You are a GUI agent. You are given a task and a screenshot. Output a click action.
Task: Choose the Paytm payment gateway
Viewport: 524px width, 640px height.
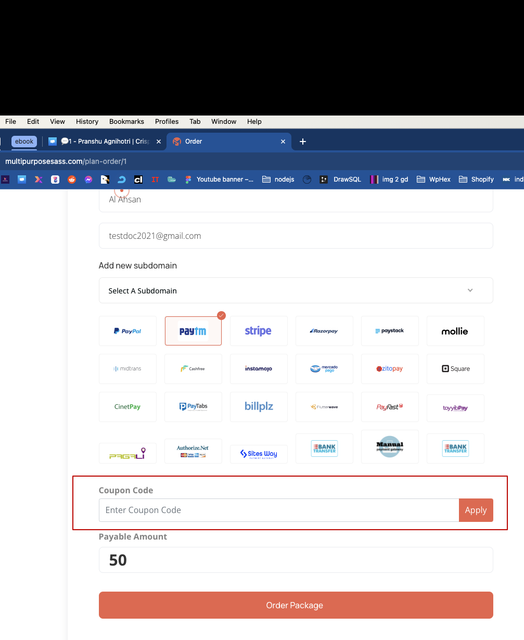tap(193, 331)
